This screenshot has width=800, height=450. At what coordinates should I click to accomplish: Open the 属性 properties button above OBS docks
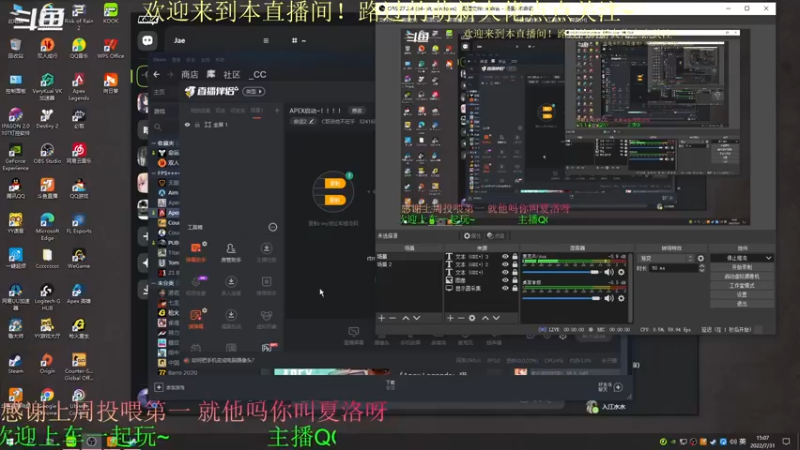(x=472, y=236)
